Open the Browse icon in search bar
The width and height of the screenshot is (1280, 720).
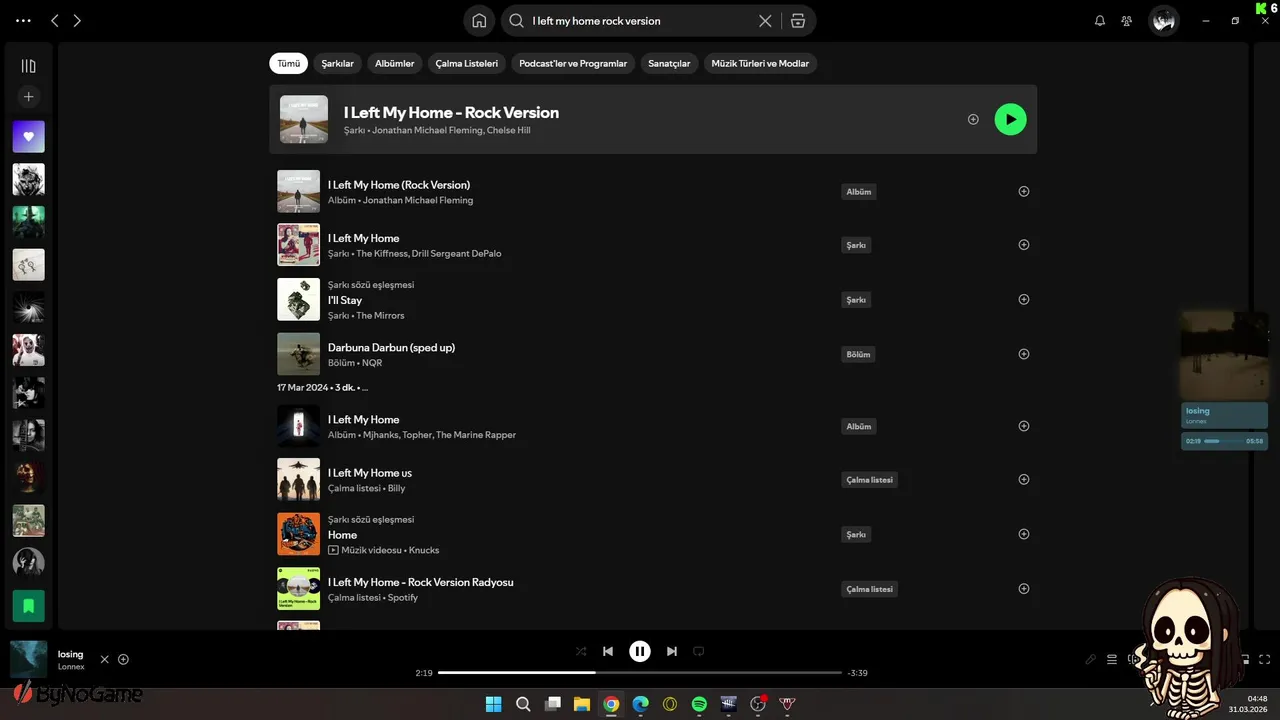(x=798, y=20)
